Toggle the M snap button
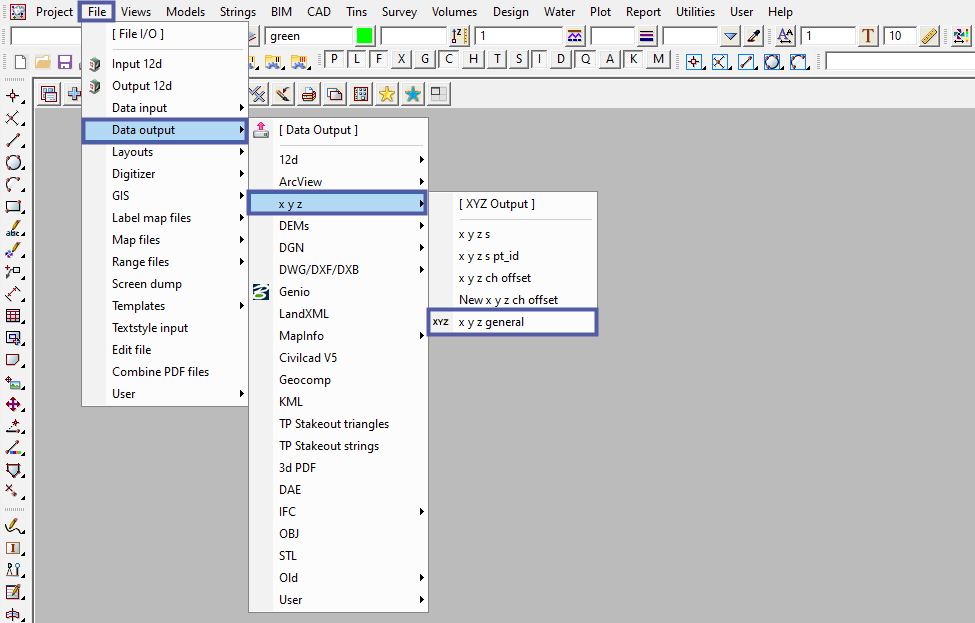 click(x=657, y=59)
